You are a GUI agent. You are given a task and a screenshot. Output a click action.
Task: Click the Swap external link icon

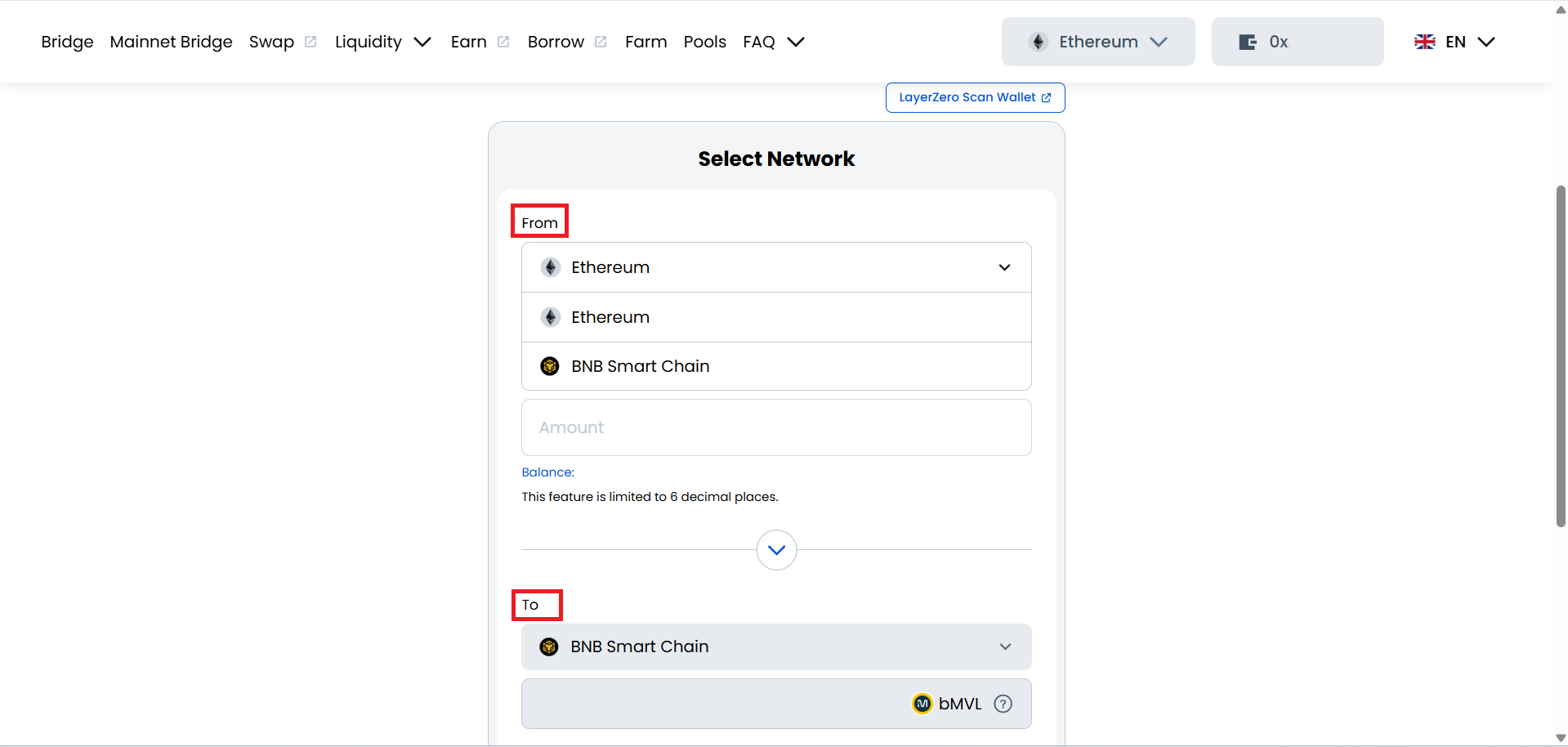(x=310, y=42)
